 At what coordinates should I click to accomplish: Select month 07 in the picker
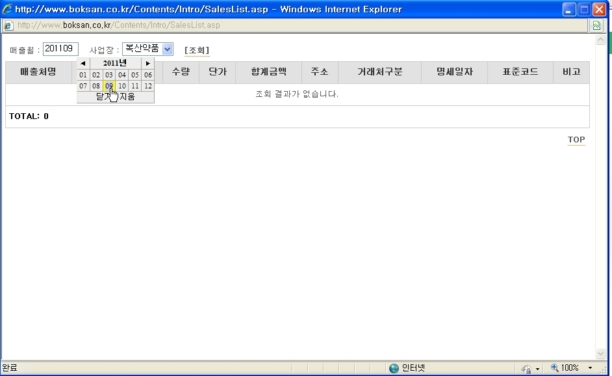click(83, 86)
